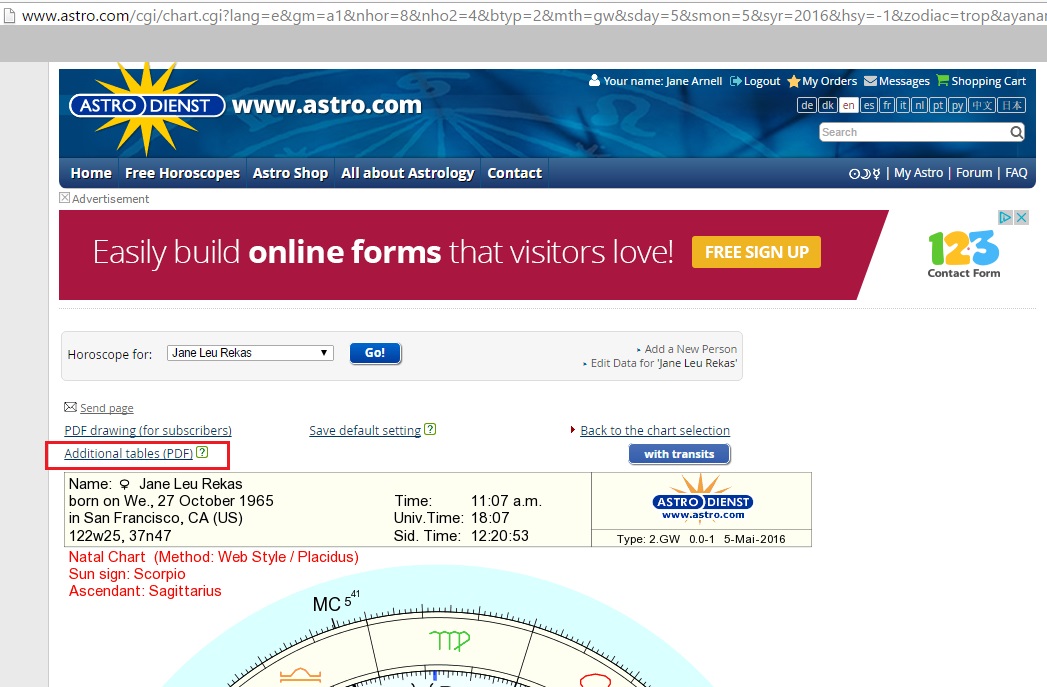Open the Free Horoscopes menu
The image size is (1047, 687).
click(181, 172)
